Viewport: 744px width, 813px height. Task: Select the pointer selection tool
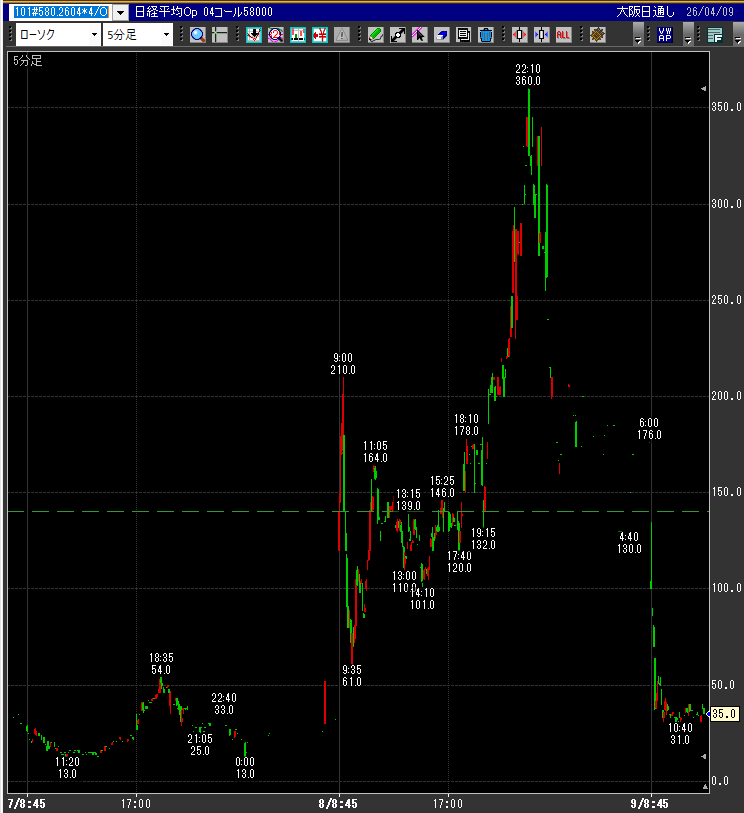pyautogui.click(x=419, y=35)
